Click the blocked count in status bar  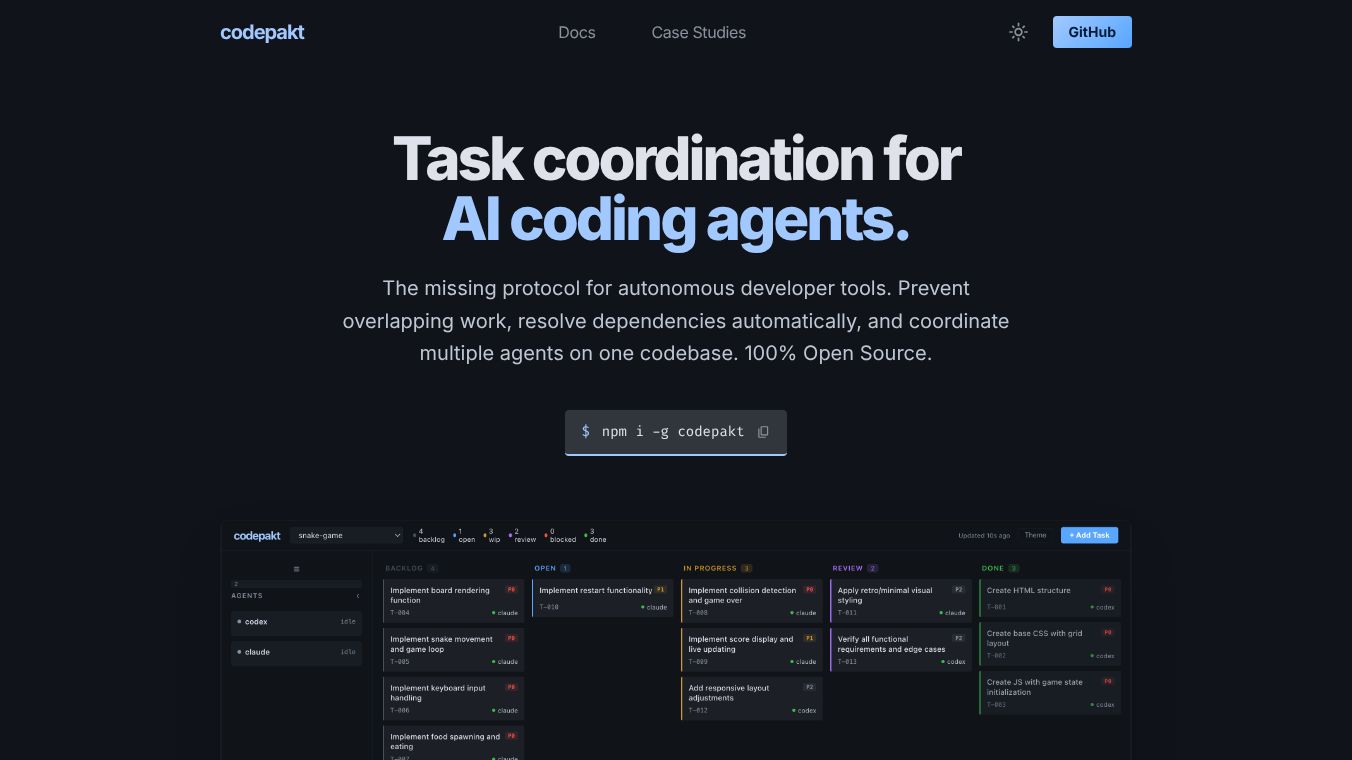(x=561, y=535)
